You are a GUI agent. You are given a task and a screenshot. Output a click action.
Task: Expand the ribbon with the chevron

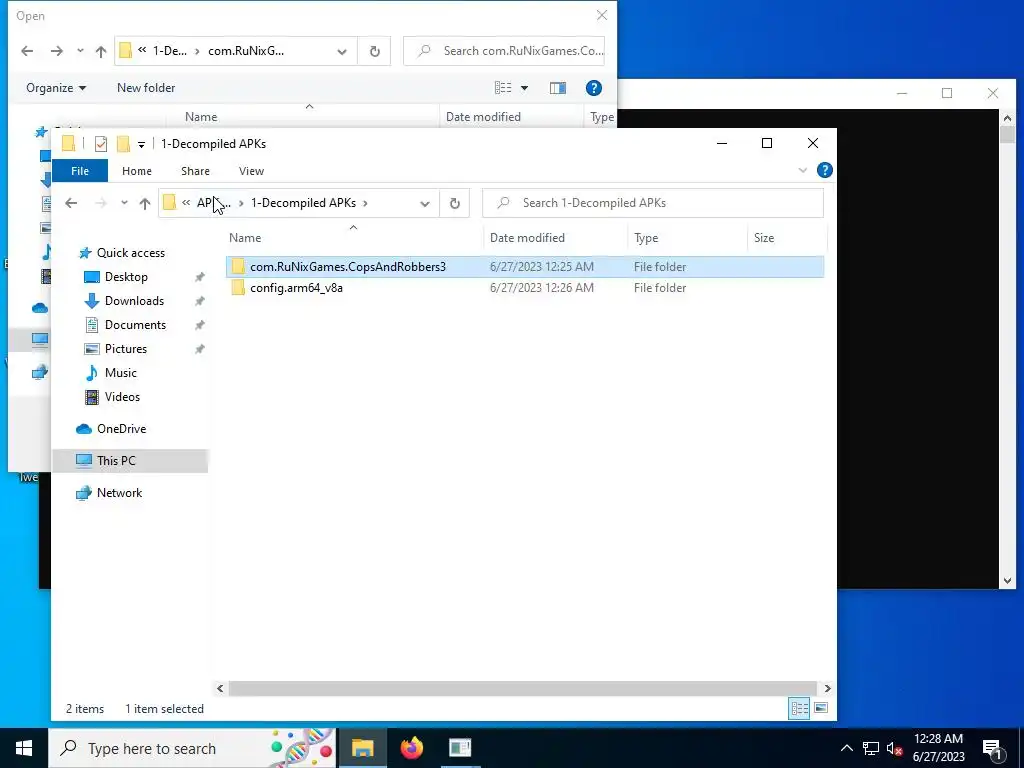point(803,170)
